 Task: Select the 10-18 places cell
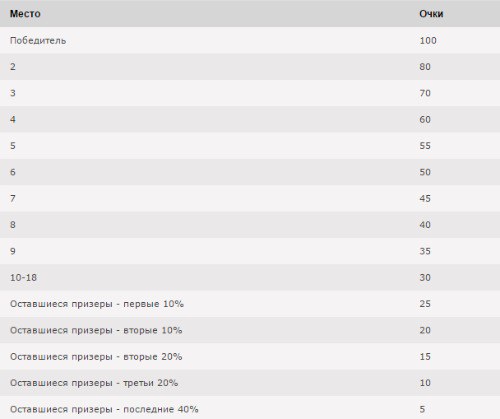[x=23, y=277]
